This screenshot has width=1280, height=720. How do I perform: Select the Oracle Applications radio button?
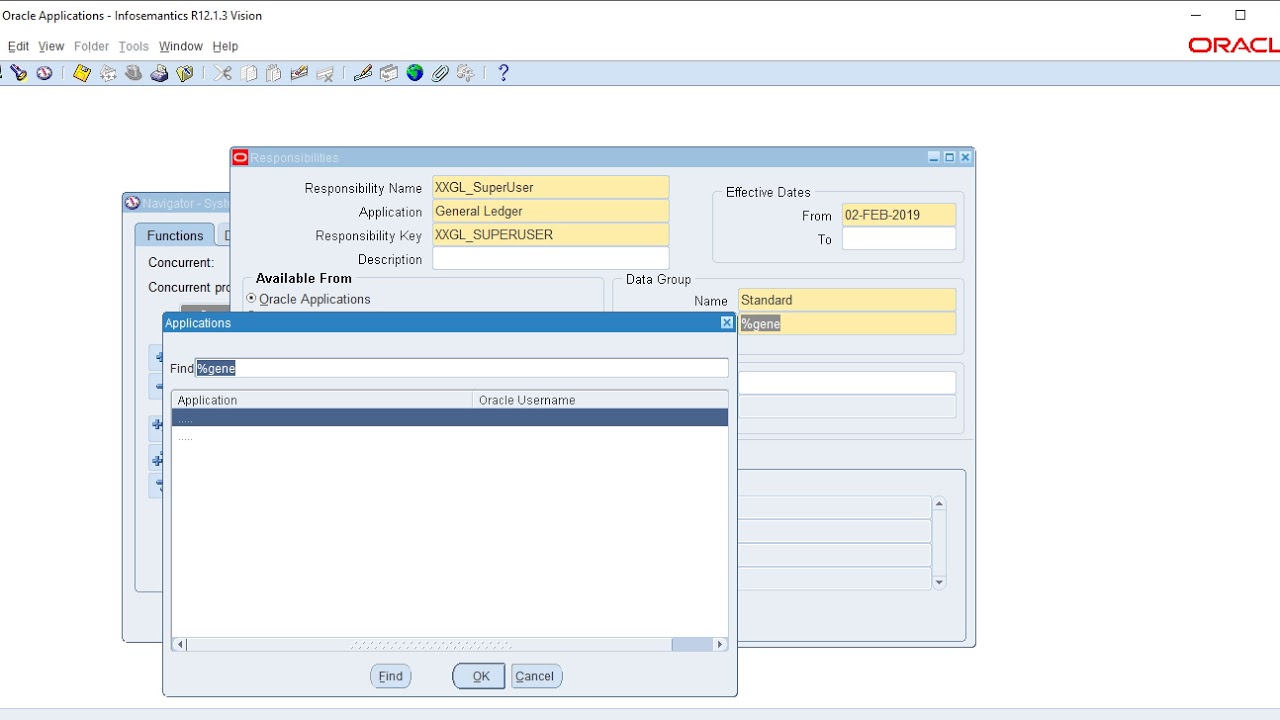tap(251, 298)
